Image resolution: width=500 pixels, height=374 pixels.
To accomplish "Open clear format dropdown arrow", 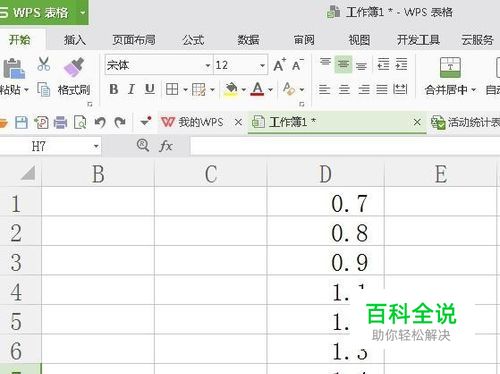I will (x=302, y=90).
